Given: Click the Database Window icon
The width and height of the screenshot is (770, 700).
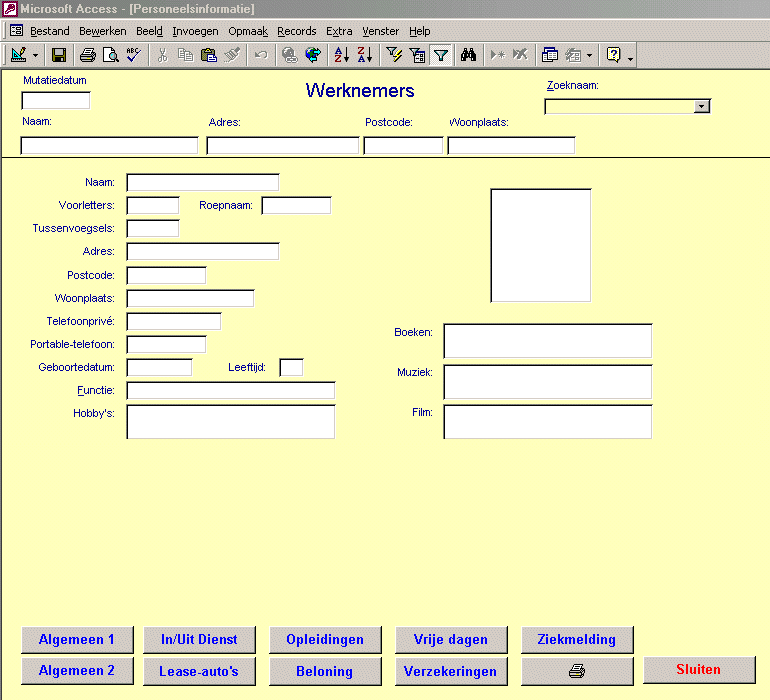Looking at the screenshot, I should click(550, 55).
